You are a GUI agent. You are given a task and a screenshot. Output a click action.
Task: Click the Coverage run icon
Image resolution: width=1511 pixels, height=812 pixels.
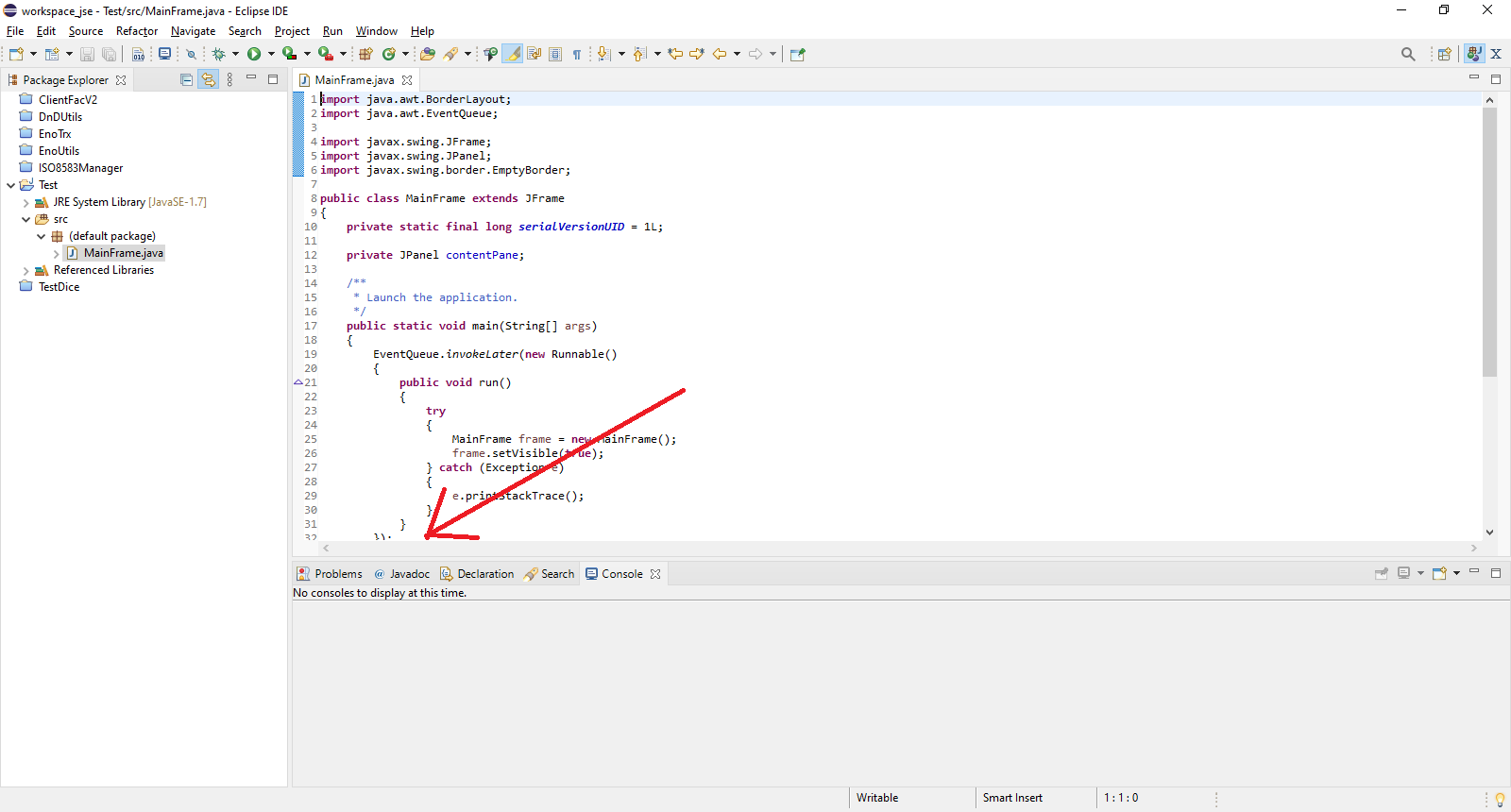290,54
